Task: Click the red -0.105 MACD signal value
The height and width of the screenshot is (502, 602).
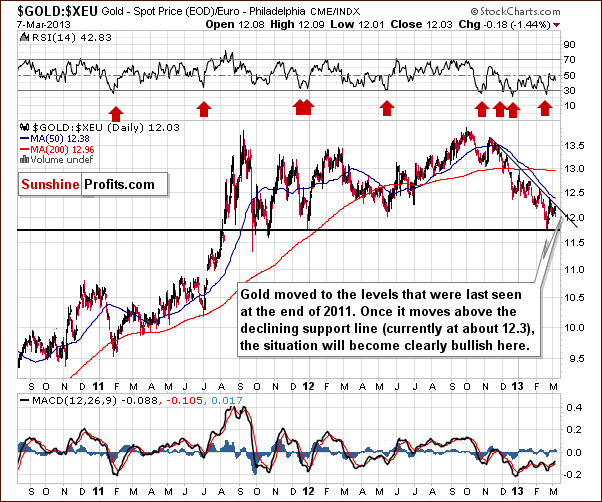Action: point(185,401)
